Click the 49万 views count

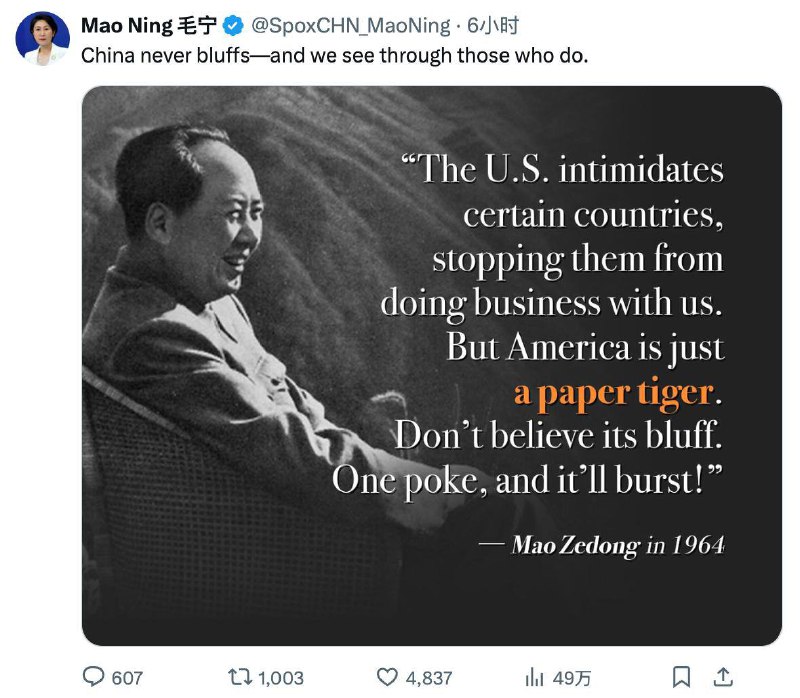(567, 678)
